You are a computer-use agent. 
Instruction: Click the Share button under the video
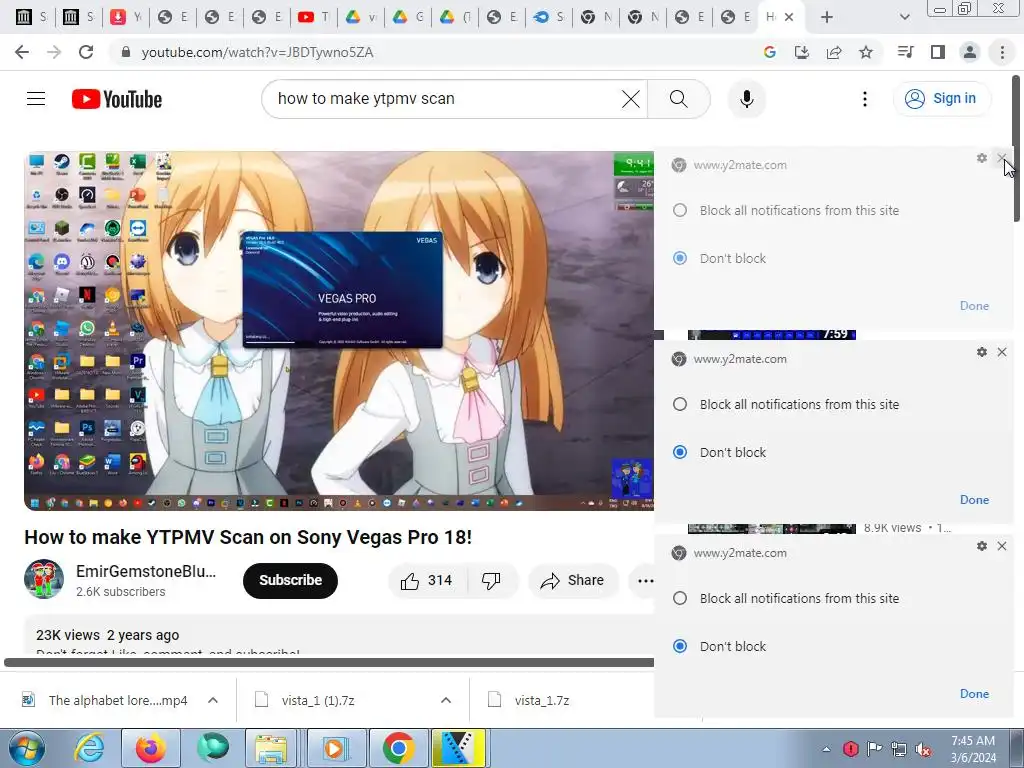pos(572,581)
